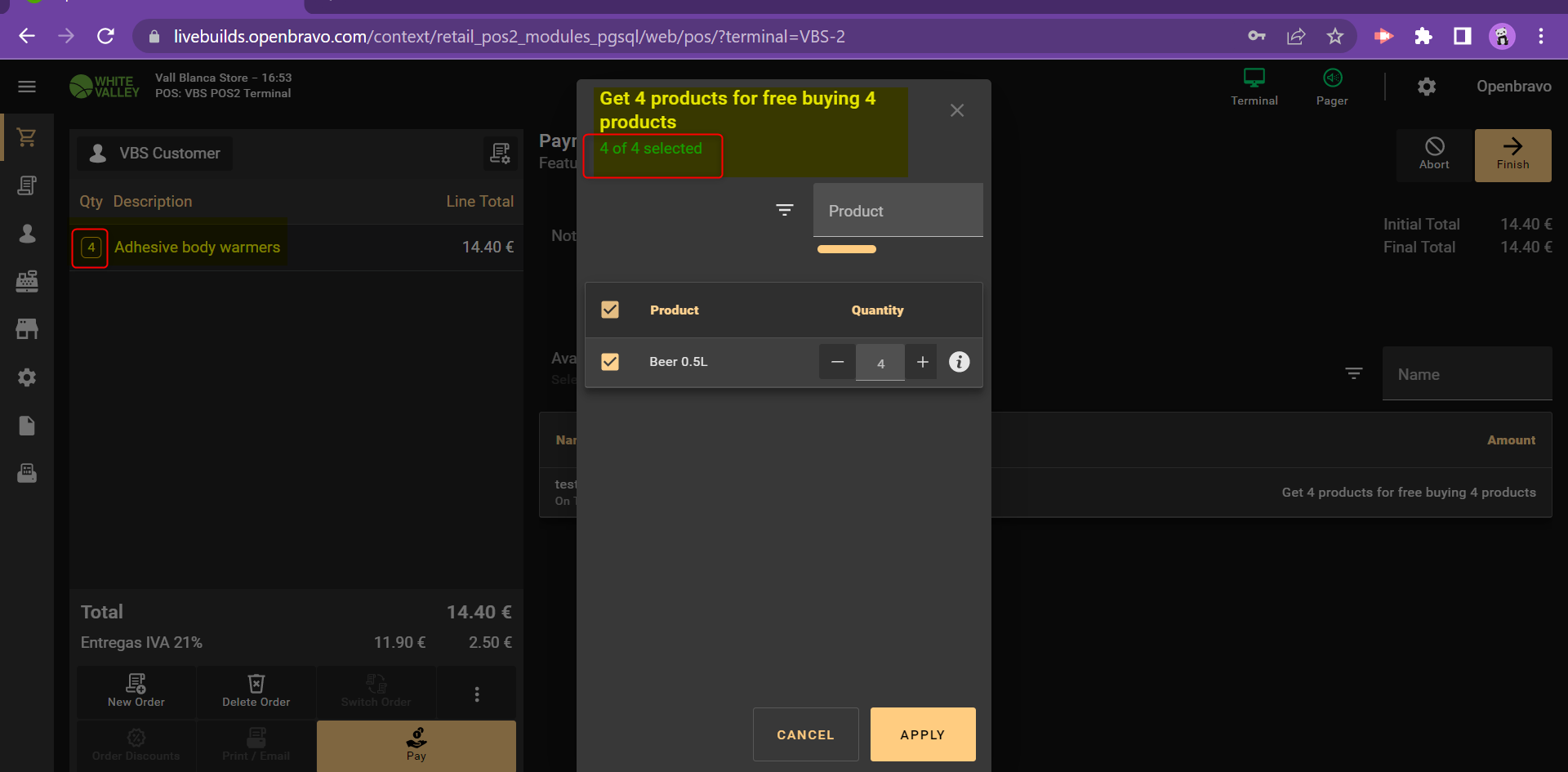Click the Quantity column header
The image size is (1568, 772).
click(877, 310)
